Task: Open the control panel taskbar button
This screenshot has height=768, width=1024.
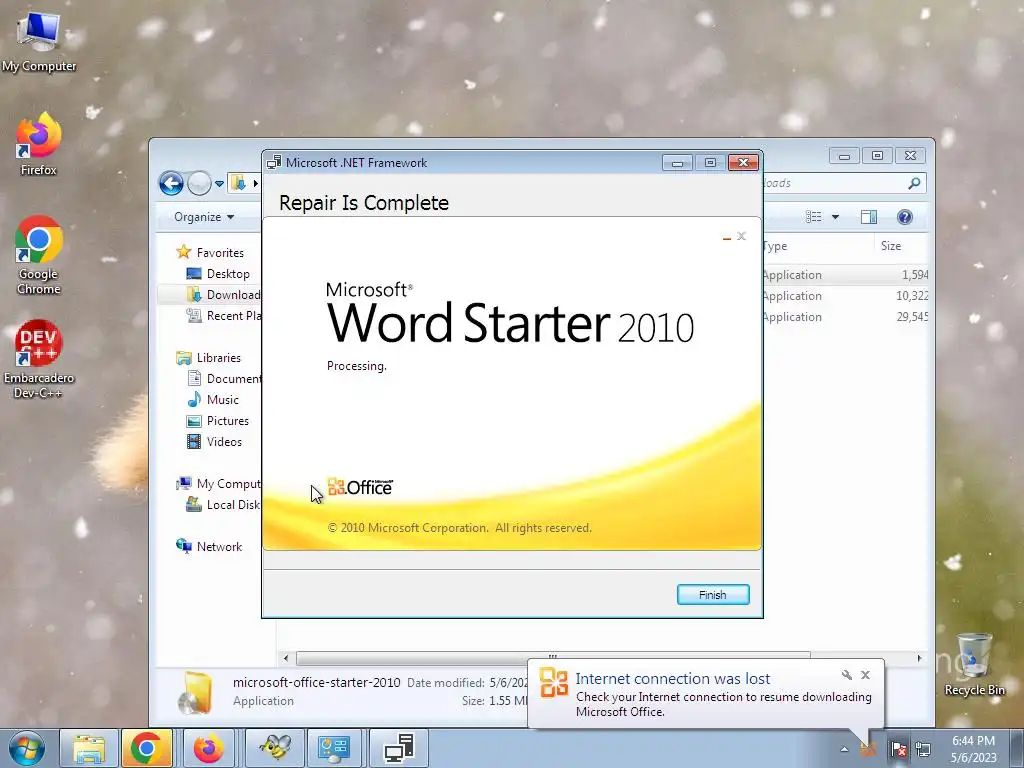Action: click(334, 748)
